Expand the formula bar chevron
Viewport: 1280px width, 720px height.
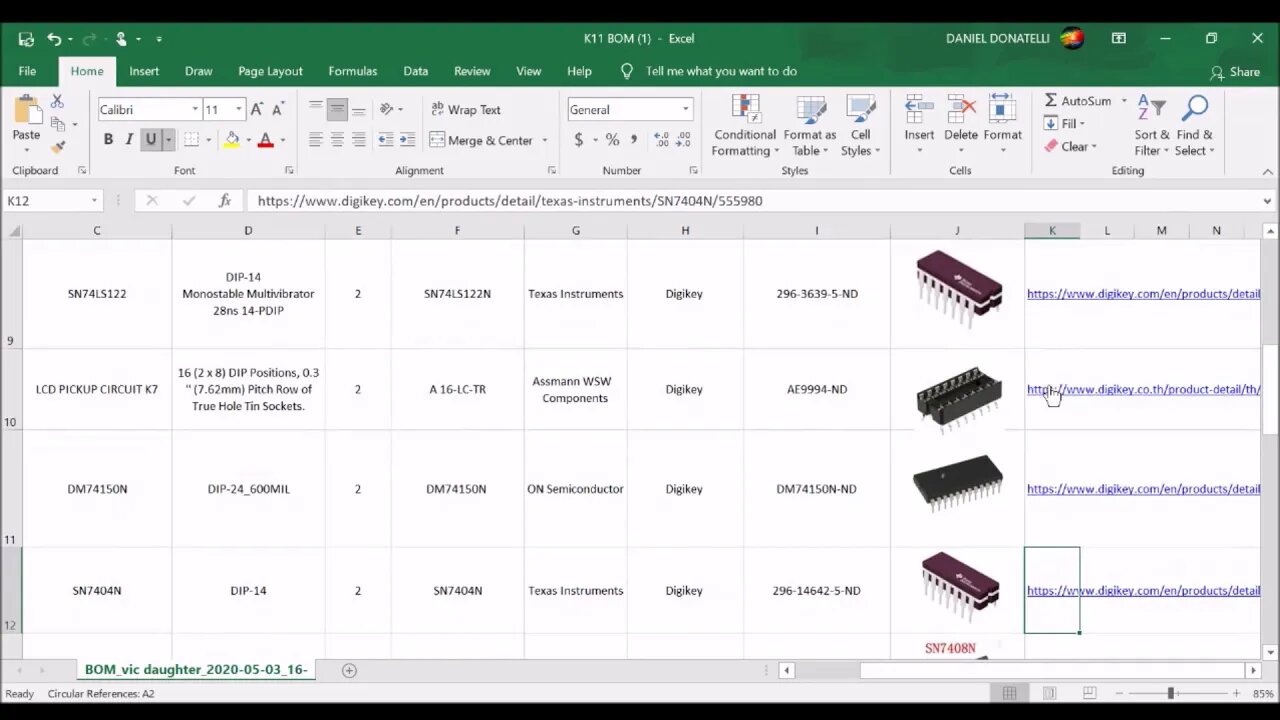[x=1267, y=201]
